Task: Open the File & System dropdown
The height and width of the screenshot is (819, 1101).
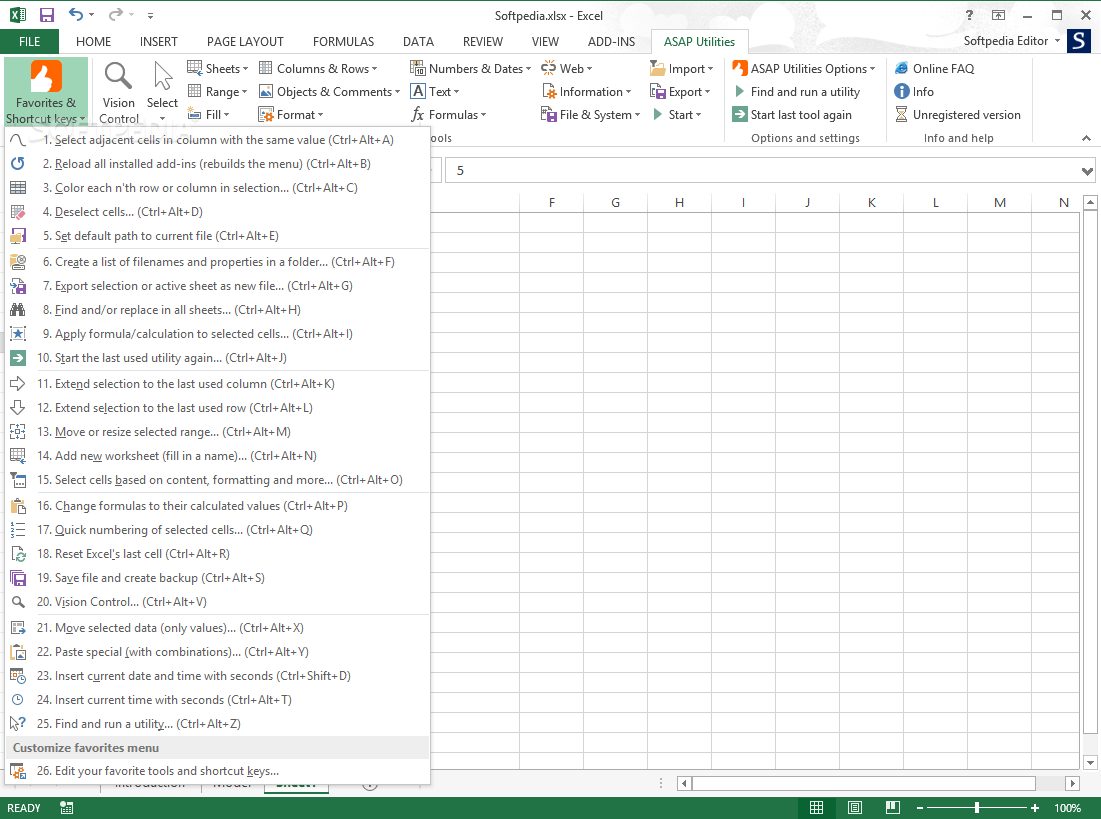Action: coord(591,114)
